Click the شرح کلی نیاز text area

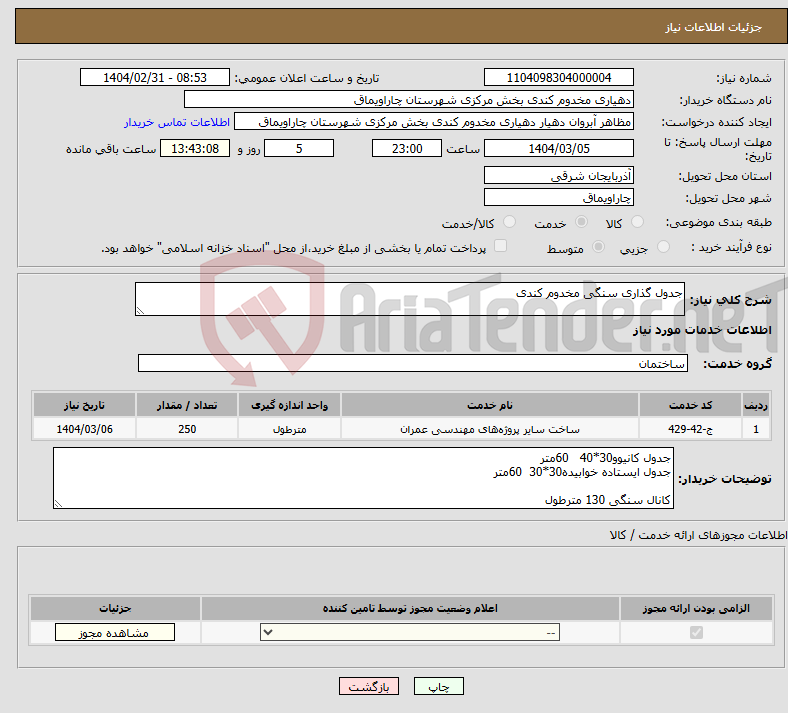click(410, 299)
